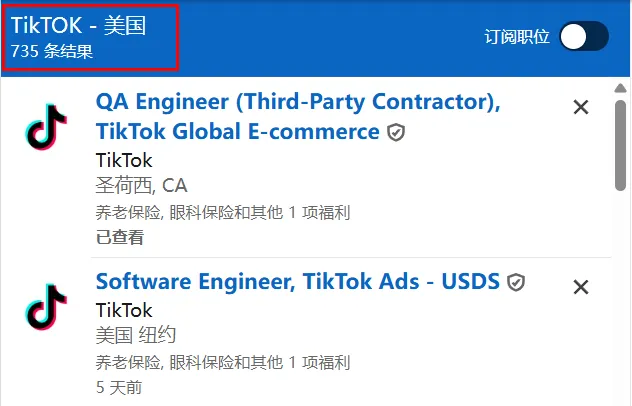The image size is (632, 406).
Task: Dismiss the Software Engineer job with X
Action: (x=581, y=287)
